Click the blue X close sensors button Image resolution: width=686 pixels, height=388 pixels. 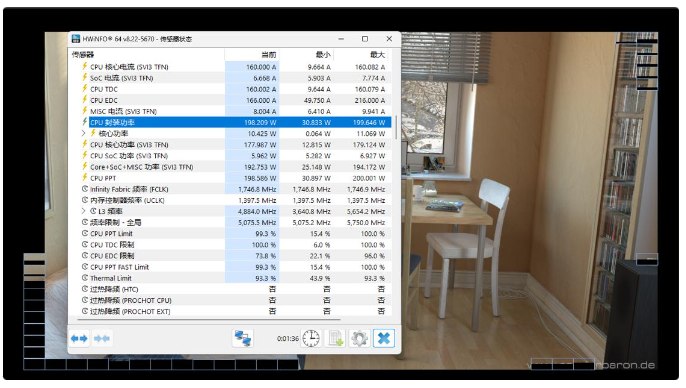384,339
